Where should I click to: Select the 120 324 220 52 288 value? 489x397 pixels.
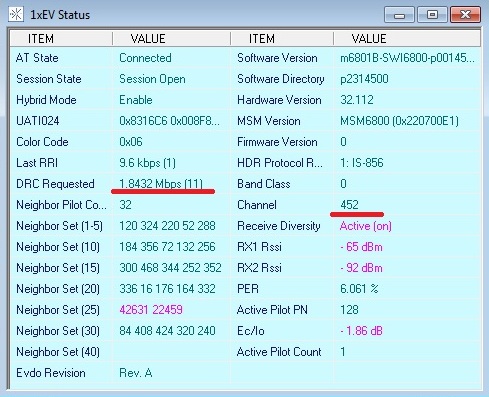(x=167, y=226)
